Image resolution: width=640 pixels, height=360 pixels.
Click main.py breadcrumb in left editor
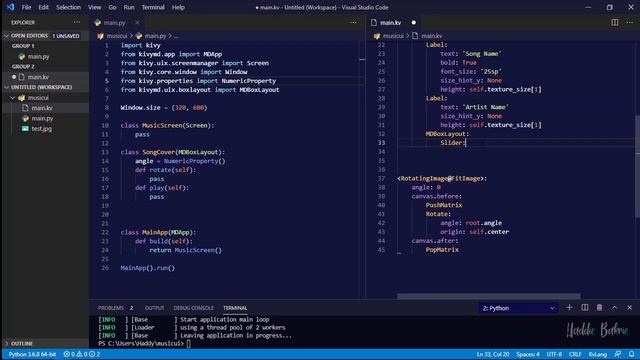coord(156,36)
